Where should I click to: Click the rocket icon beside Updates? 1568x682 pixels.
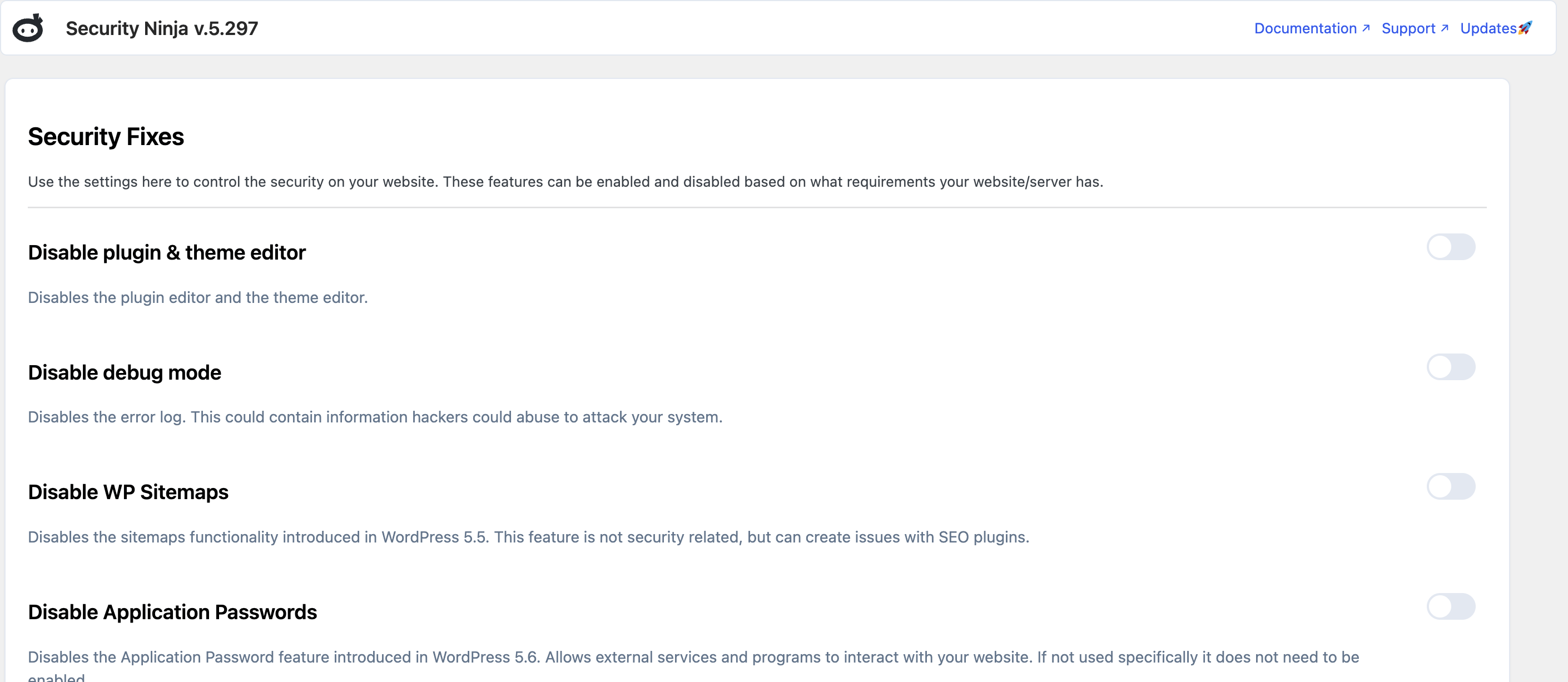tap(1525, 28)
